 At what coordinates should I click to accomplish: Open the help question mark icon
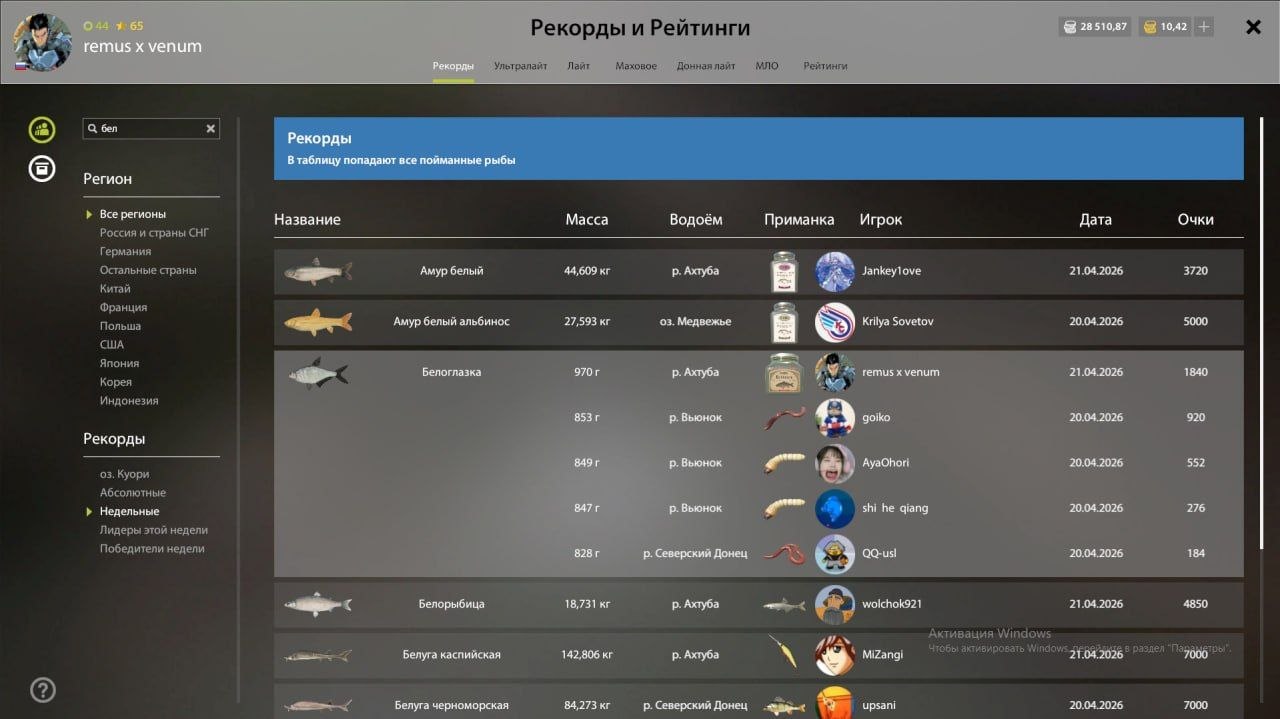43,690
